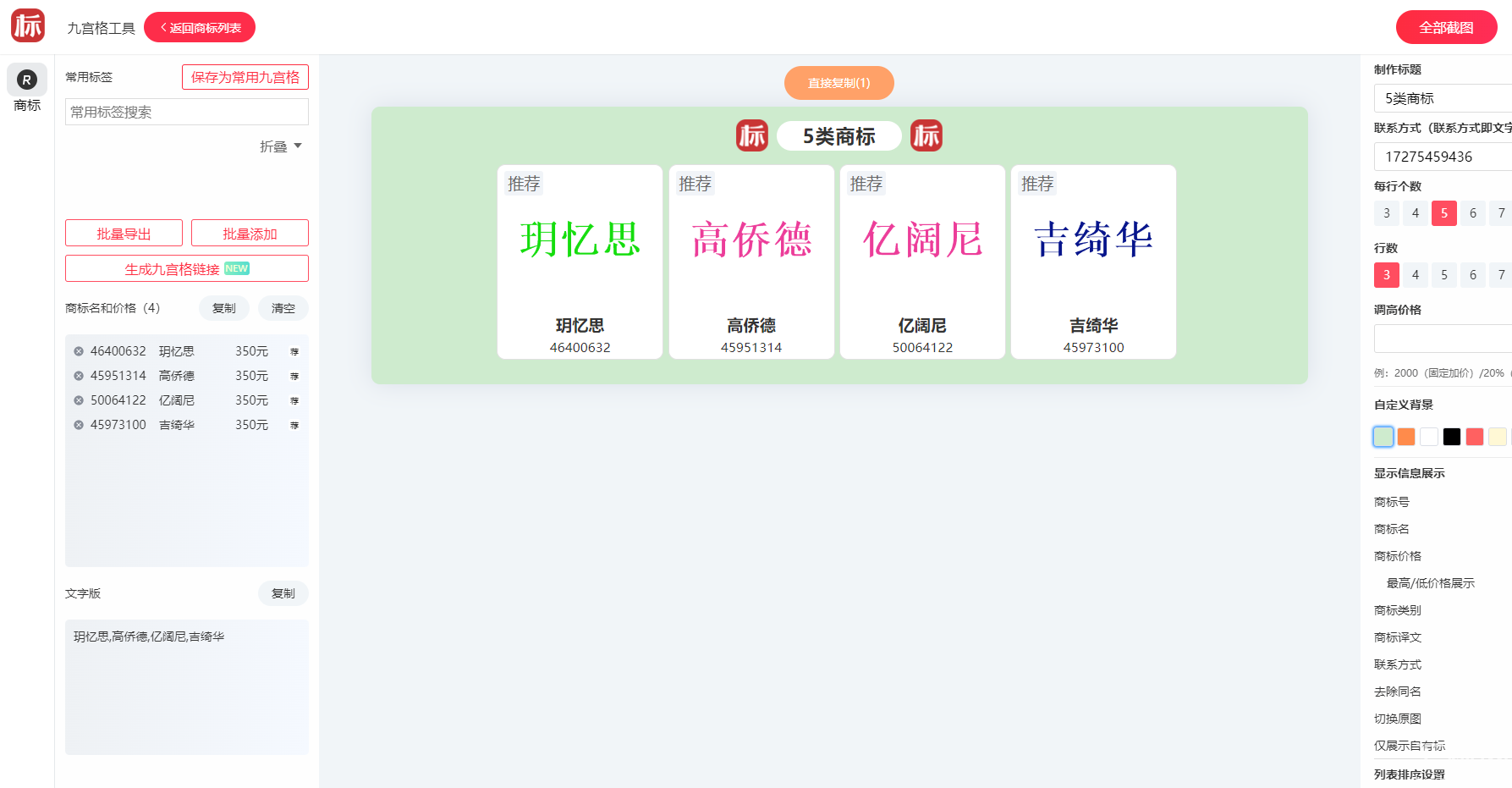This screenshot has width=1512, height=788.
Task: Set 行数 to 5
Action: click(x=1443, y=275)
